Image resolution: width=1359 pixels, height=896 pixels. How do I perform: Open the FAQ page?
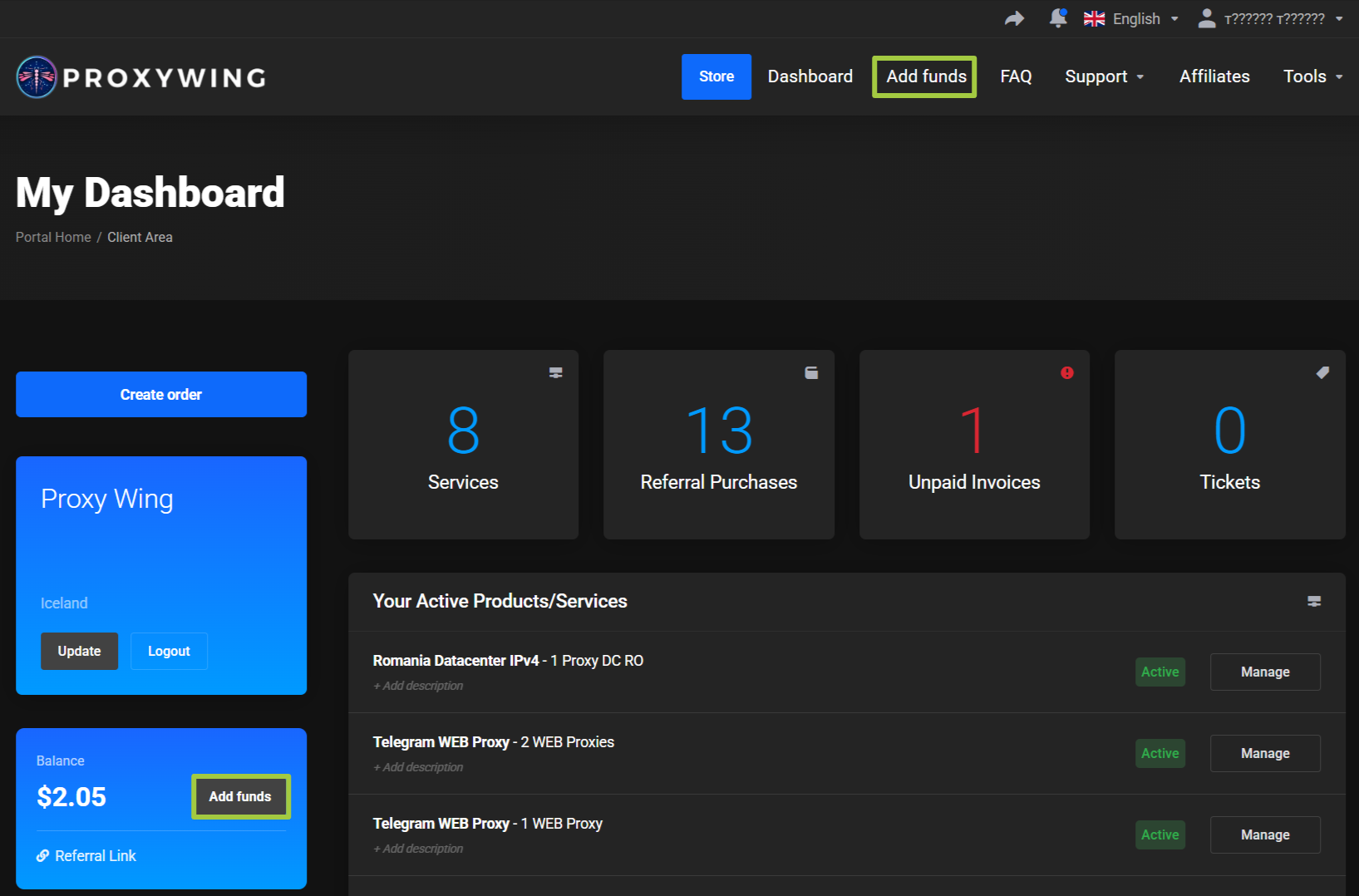[x=1016, y=76]
